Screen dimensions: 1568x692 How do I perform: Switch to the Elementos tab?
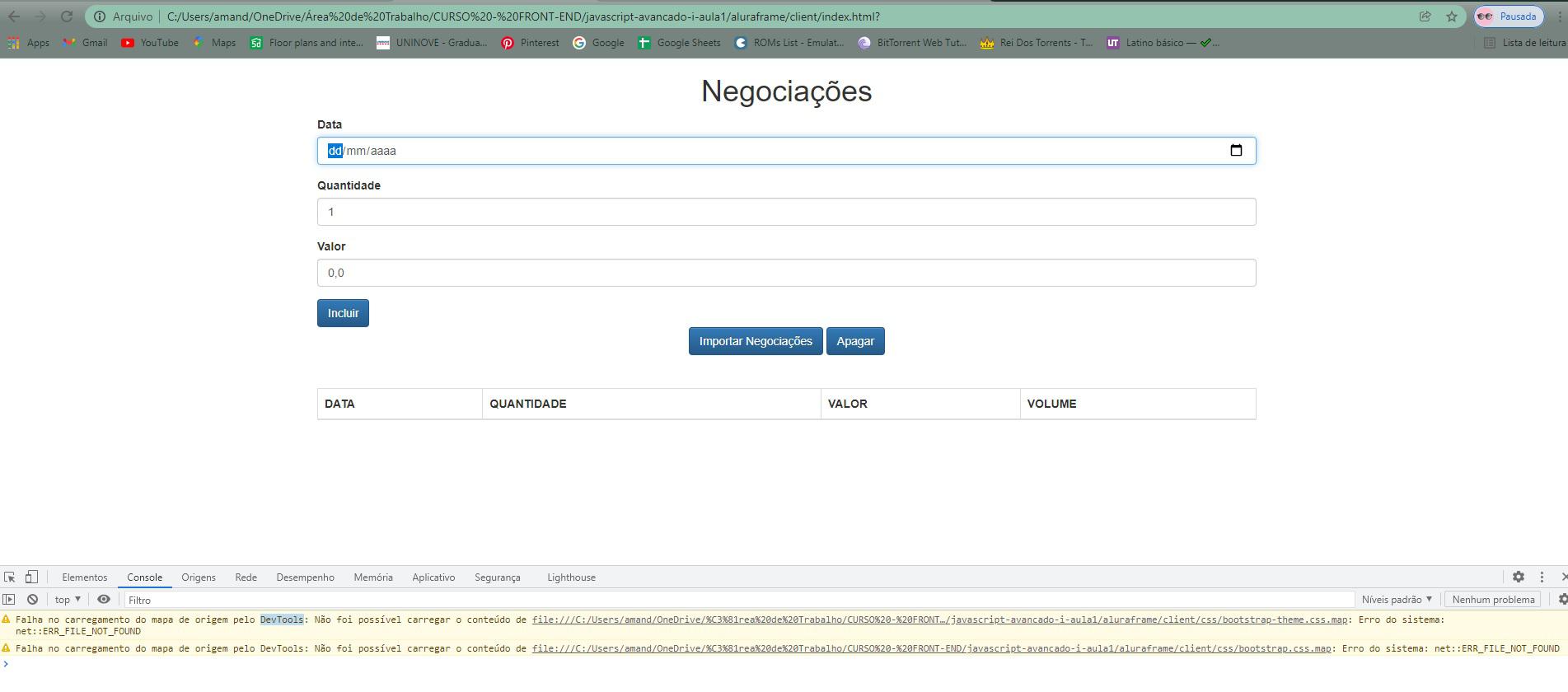click(85, 577)
